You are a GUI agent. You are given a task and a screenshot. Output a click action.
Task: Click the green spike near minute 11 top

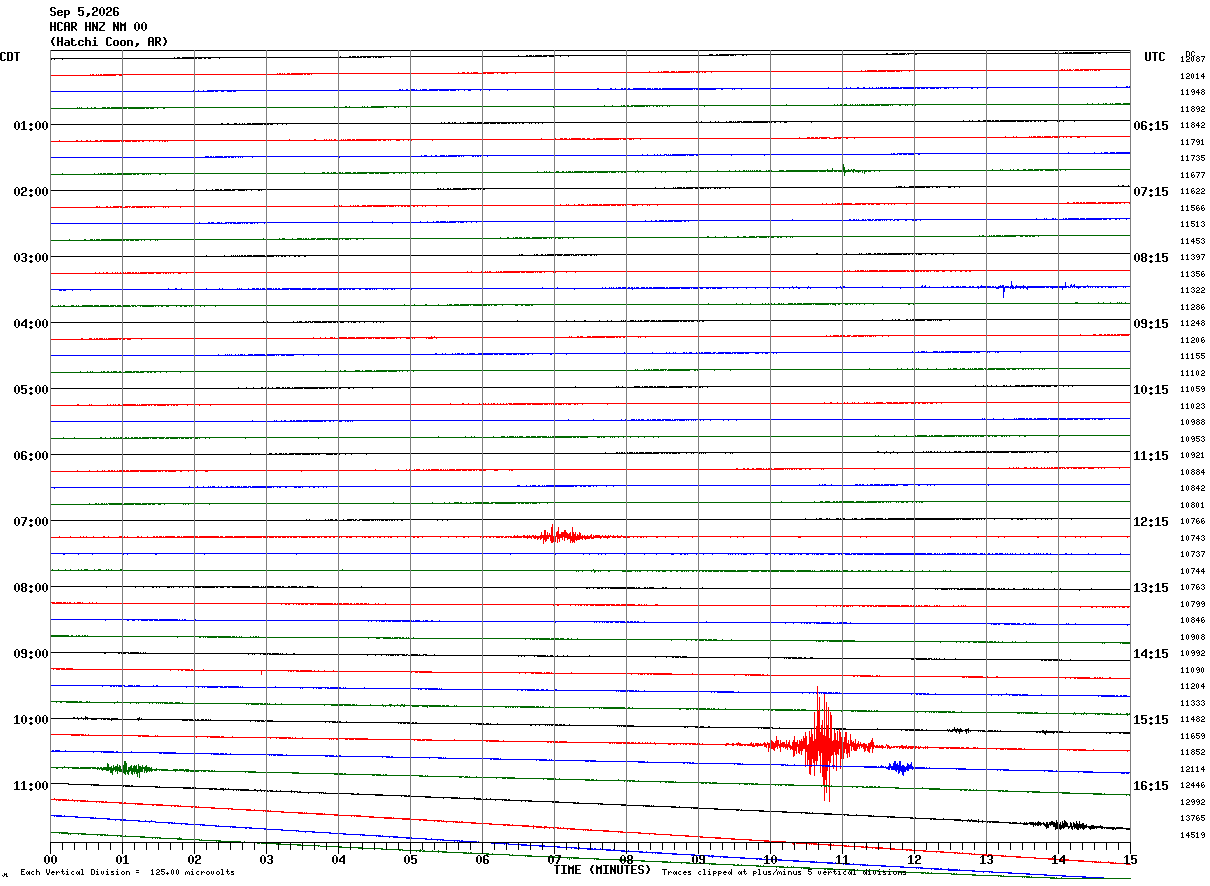click(x=844, y=169)
